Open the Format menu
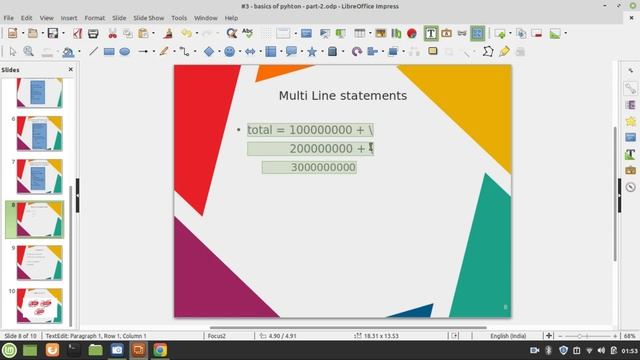This screenshot has height=360, width=640. click(x=95, y=18)
